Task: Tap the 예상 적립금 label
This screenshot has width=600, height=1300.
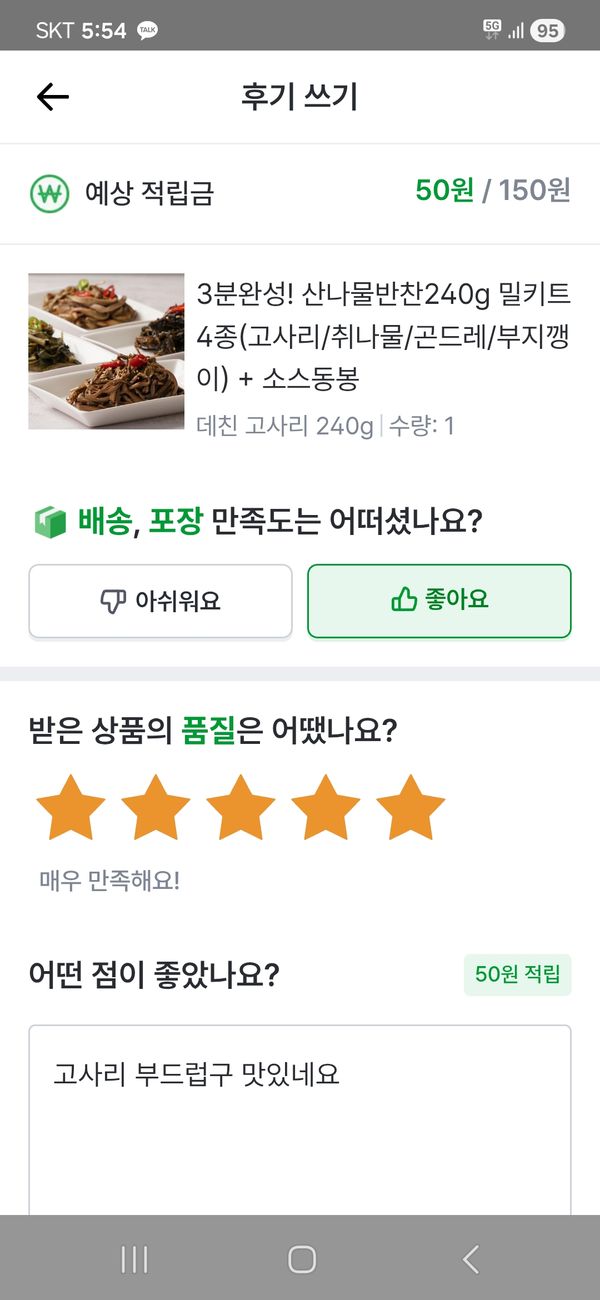Action: pos(149,193)
